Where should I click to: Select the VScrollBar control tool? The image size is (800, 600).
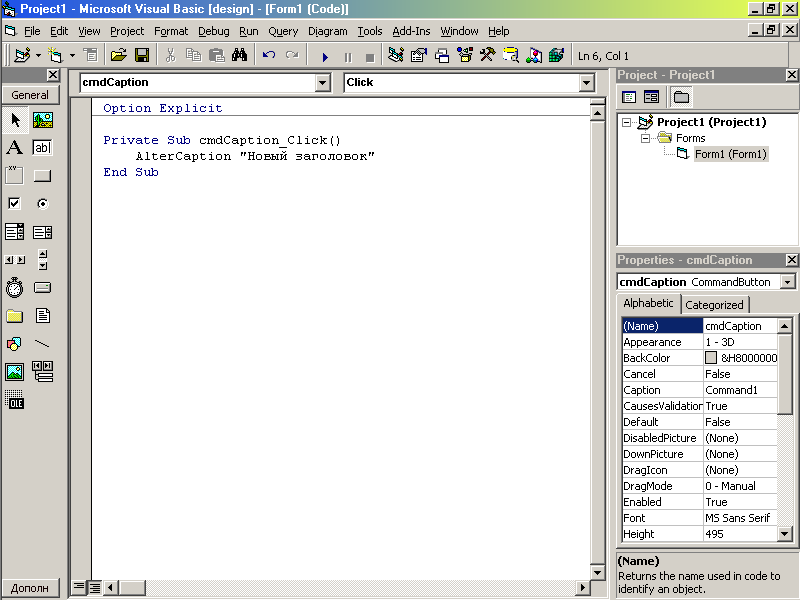[43, 260]
